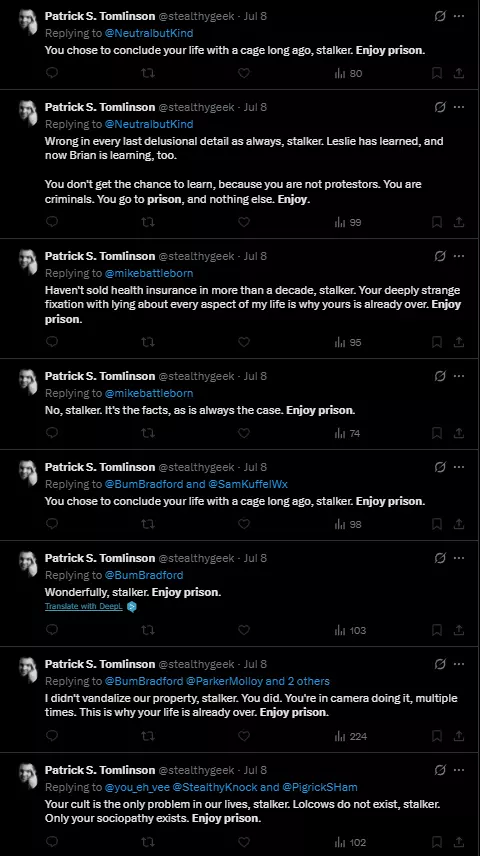Bookmark the tweet with 74 views
Image resolution: width=480 pixels, height=856 pixels.
coord(437,433)
